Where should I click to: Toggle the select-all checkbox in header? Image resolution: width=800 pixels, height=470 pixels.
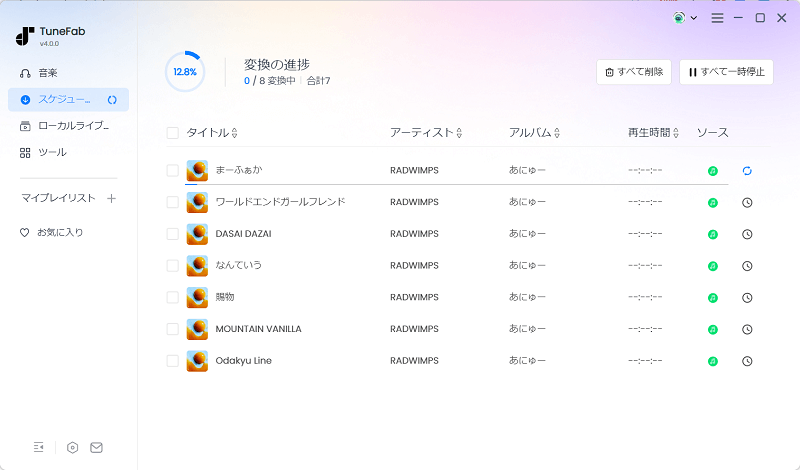(173, 133)
